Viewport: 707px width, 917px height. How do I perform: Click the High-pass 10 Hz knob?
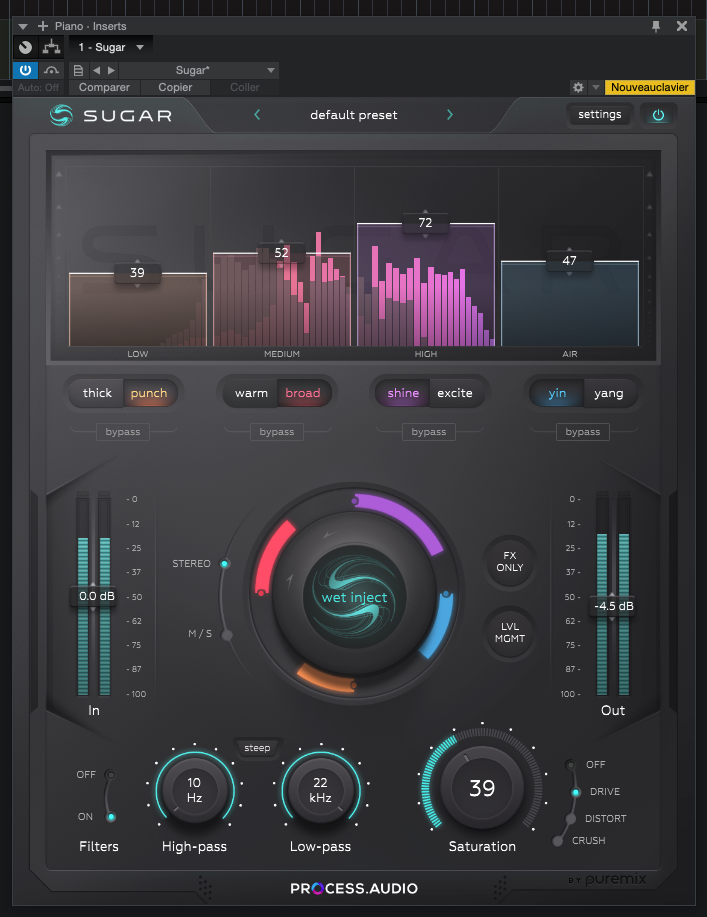pyautogui.click(x=194, y=790)
